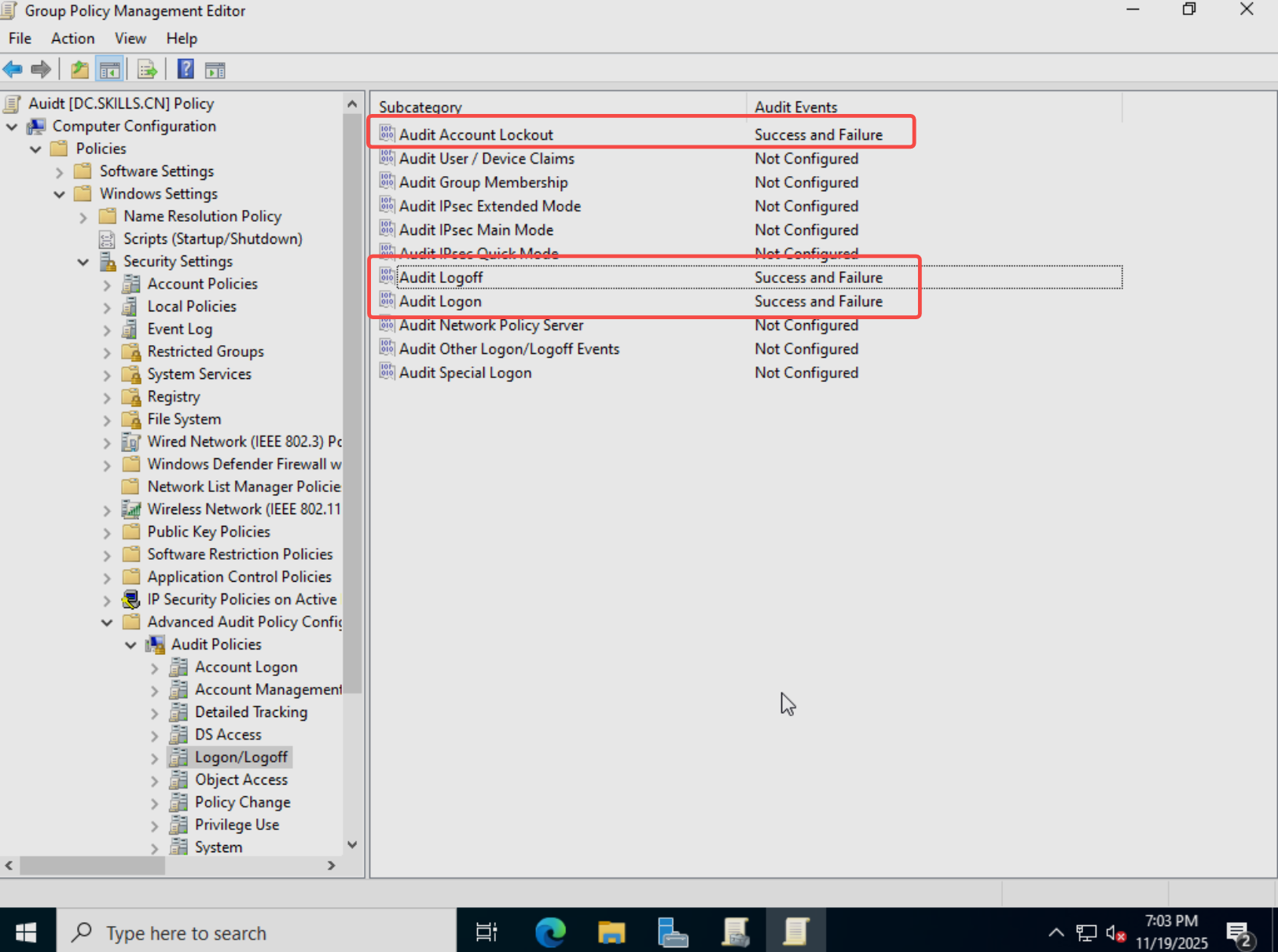
Task: Click the Scripts (Startup/Shutdown) icon
Action: [108, 239]
